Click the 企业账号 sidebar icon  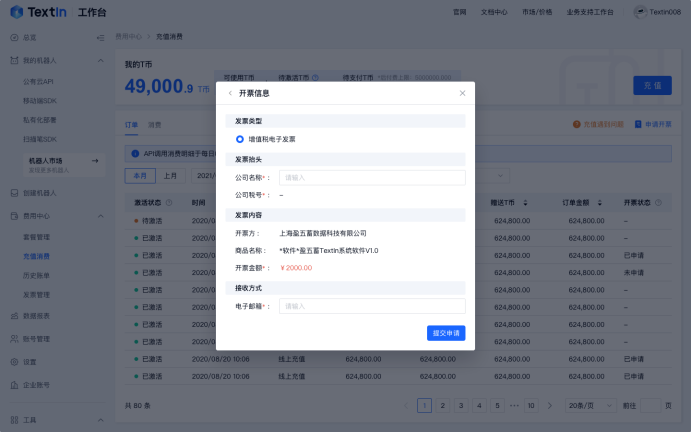point(14,385)
